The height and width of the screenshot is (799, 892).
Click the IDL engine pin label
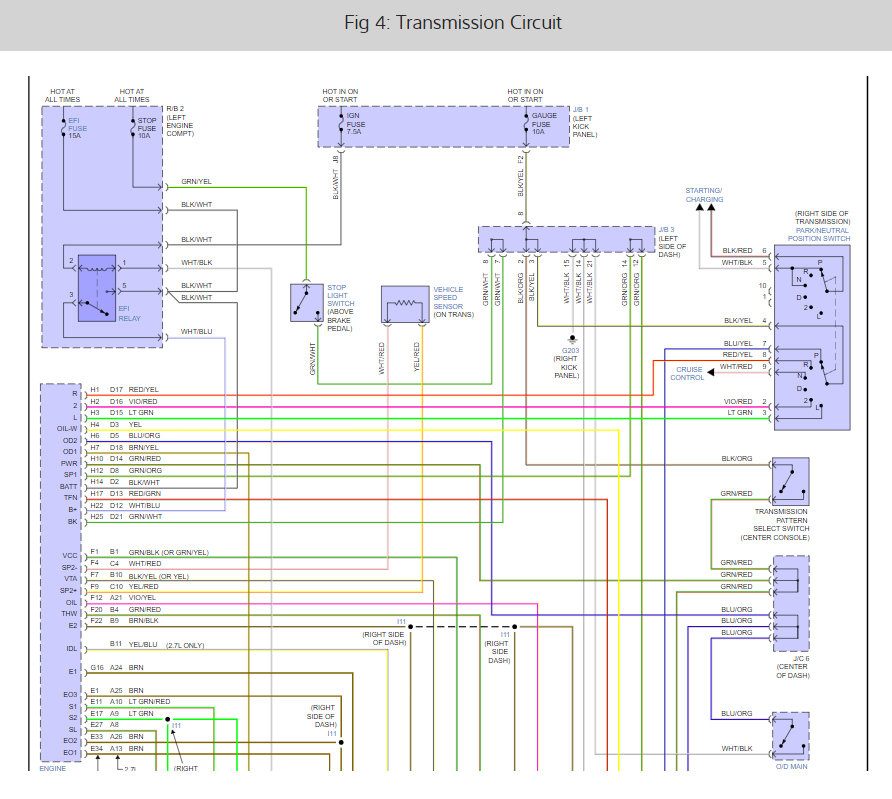point(72,648)
